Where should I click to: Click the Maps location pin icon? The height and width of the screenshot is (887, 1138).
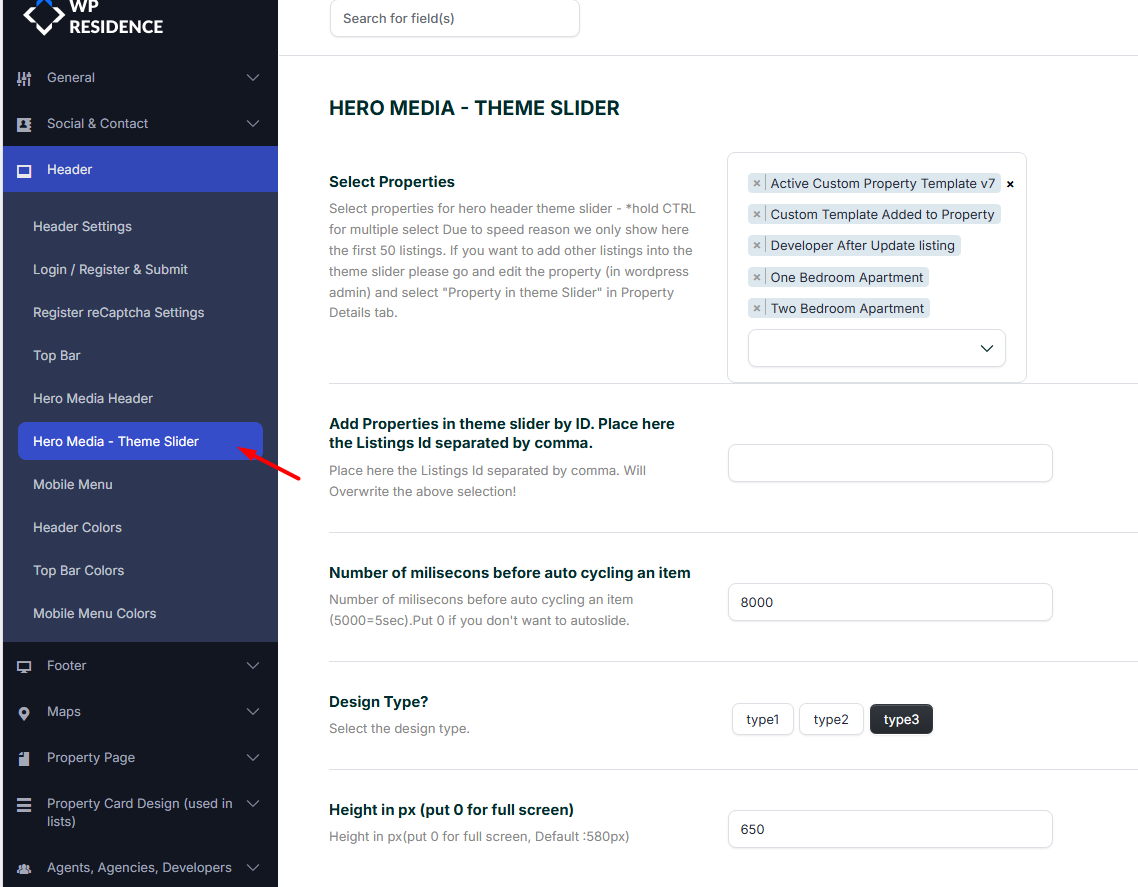pyautogui.click(x=24, y=712)
